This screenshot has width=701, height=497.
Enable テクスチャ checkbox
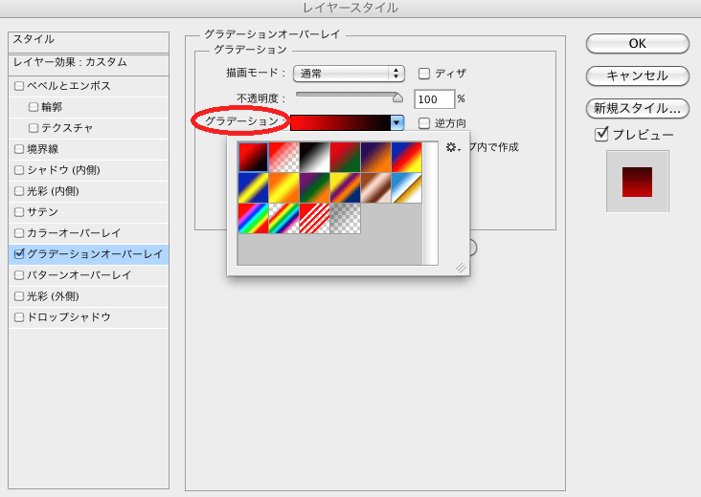[x=33, y=128]
